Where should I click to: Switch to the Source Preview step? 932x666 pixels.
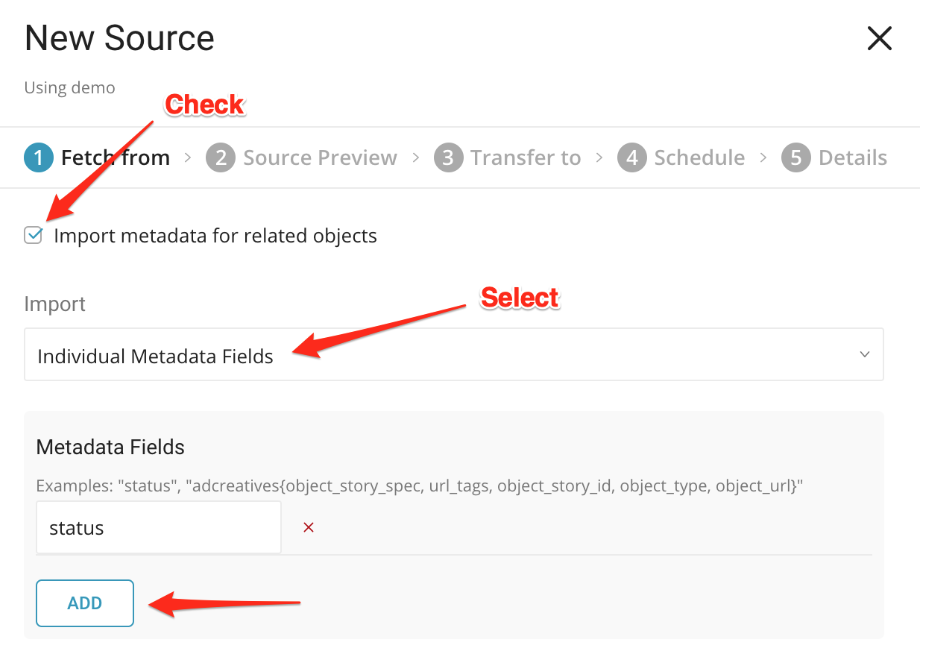click(320, 158)
